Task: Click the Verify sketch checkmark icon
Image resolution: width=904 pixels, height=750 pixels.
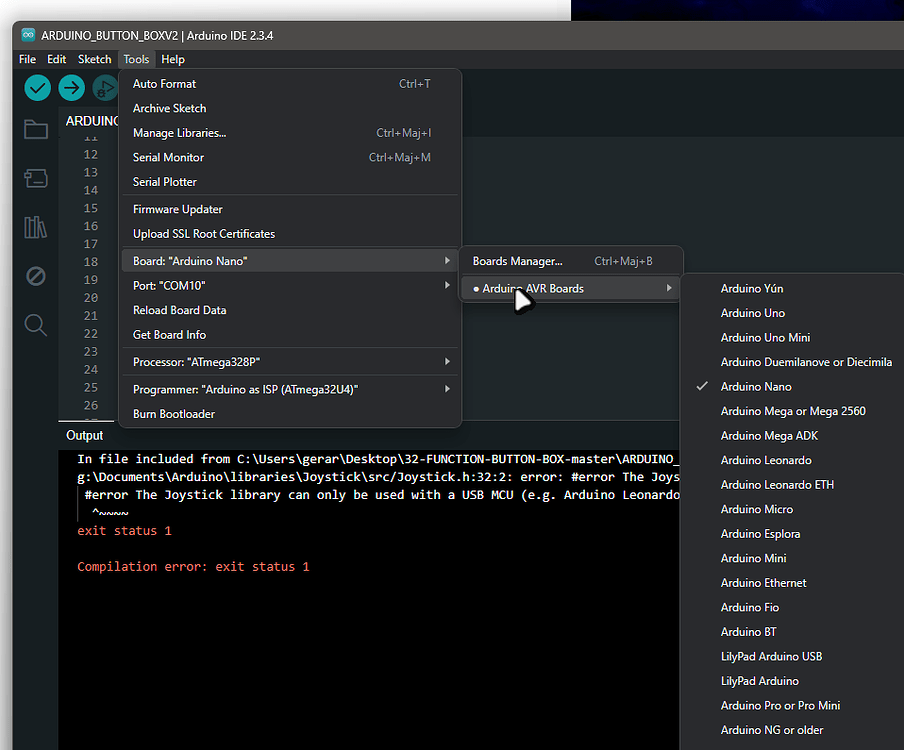Action: 37,88
